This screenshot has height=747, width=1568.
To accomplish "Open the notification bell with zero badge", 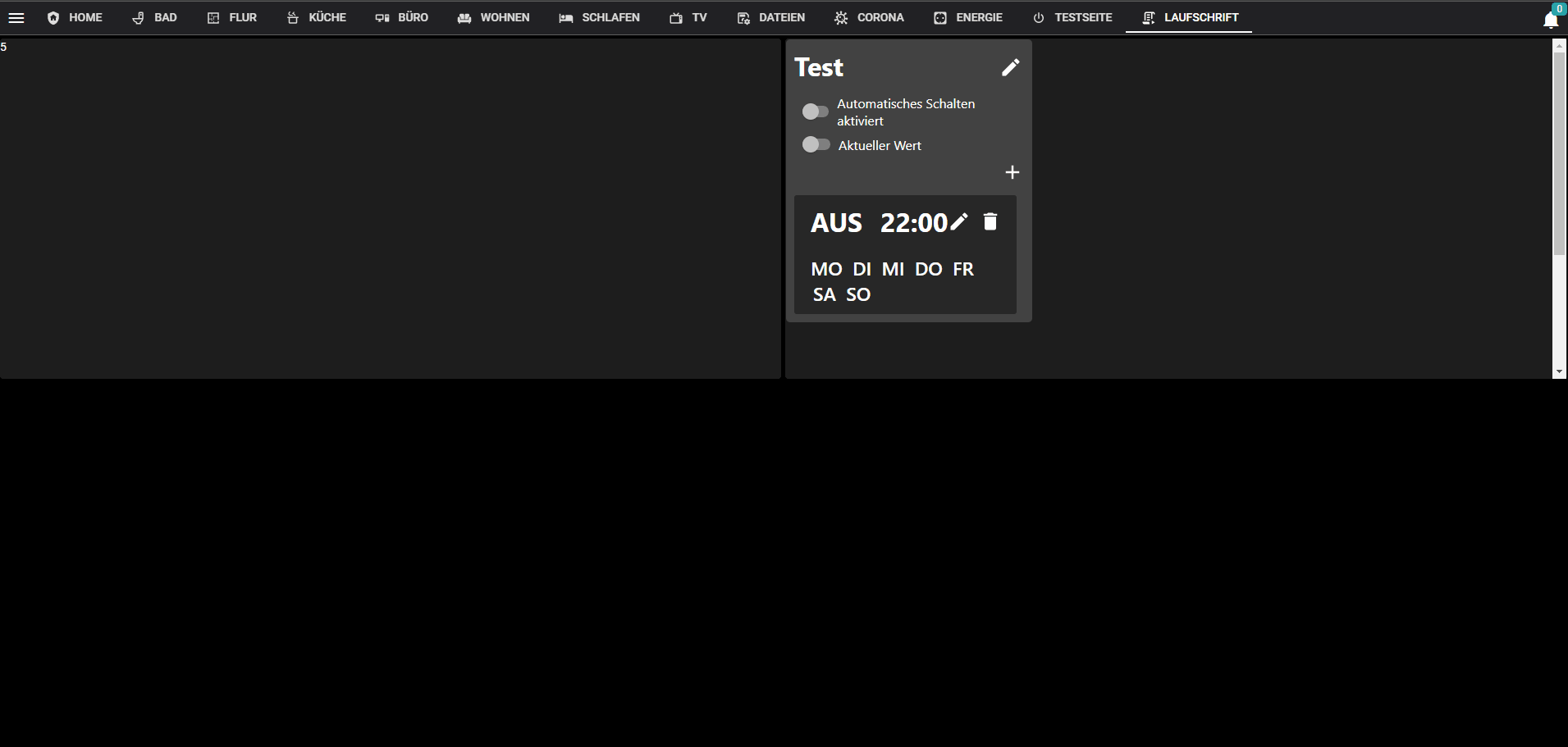I will pyautogui.click(x=1551, y=20).
